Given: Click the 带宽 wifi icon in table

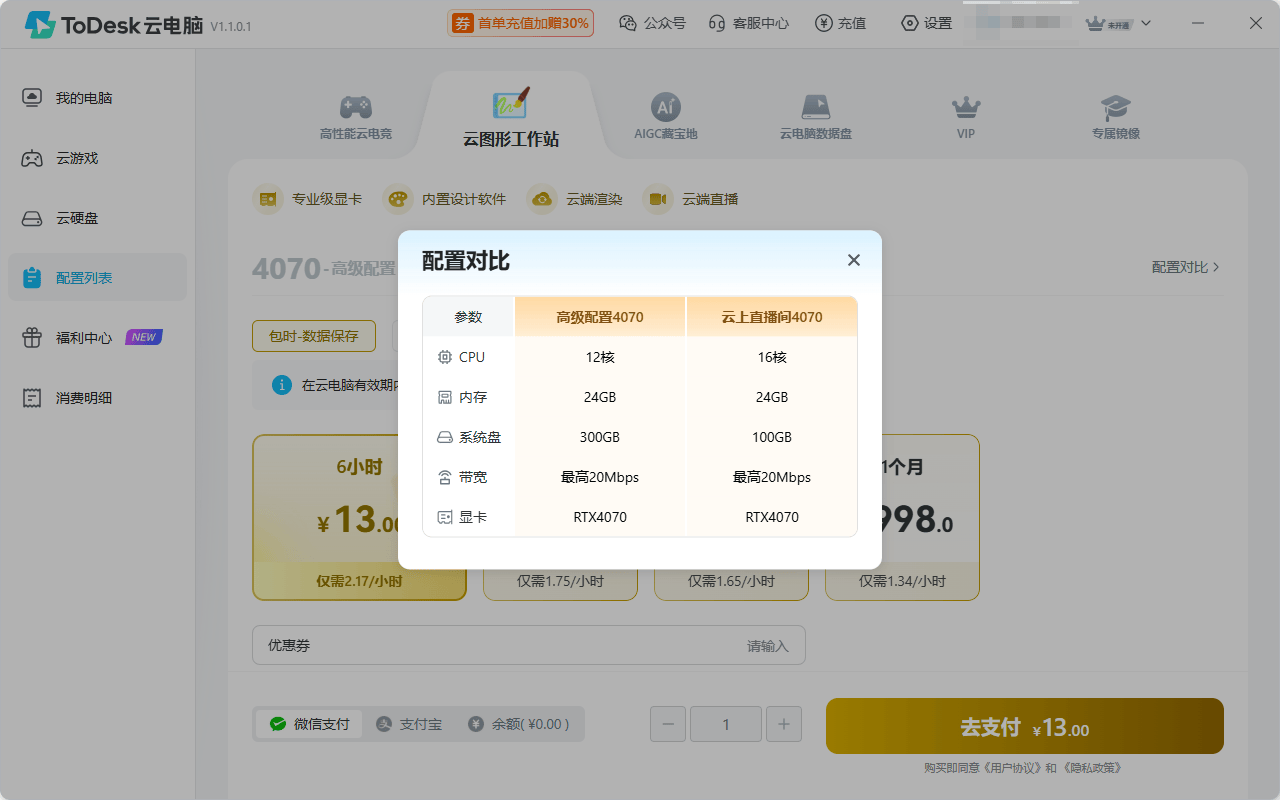Looking at the screenshot, I should pos(445,477).
